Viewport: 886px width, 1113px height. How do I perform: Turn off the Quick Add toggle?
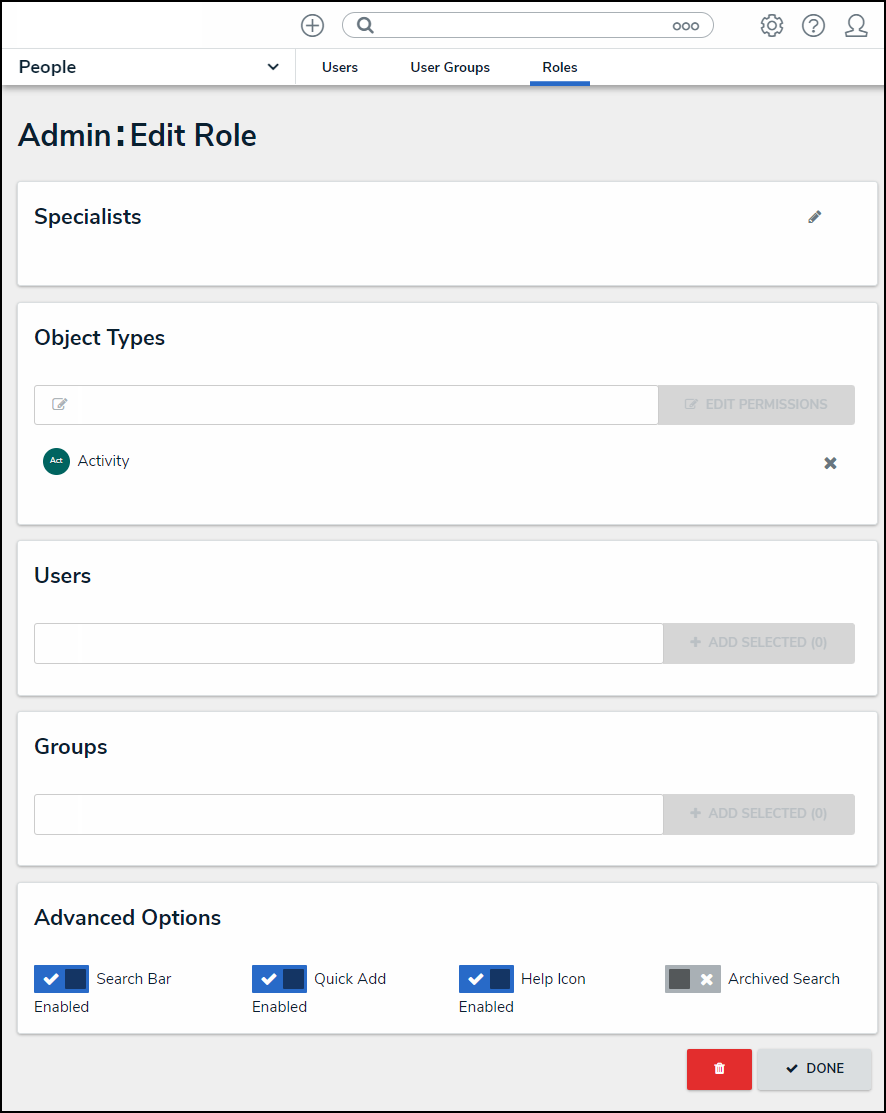[279, 979]
